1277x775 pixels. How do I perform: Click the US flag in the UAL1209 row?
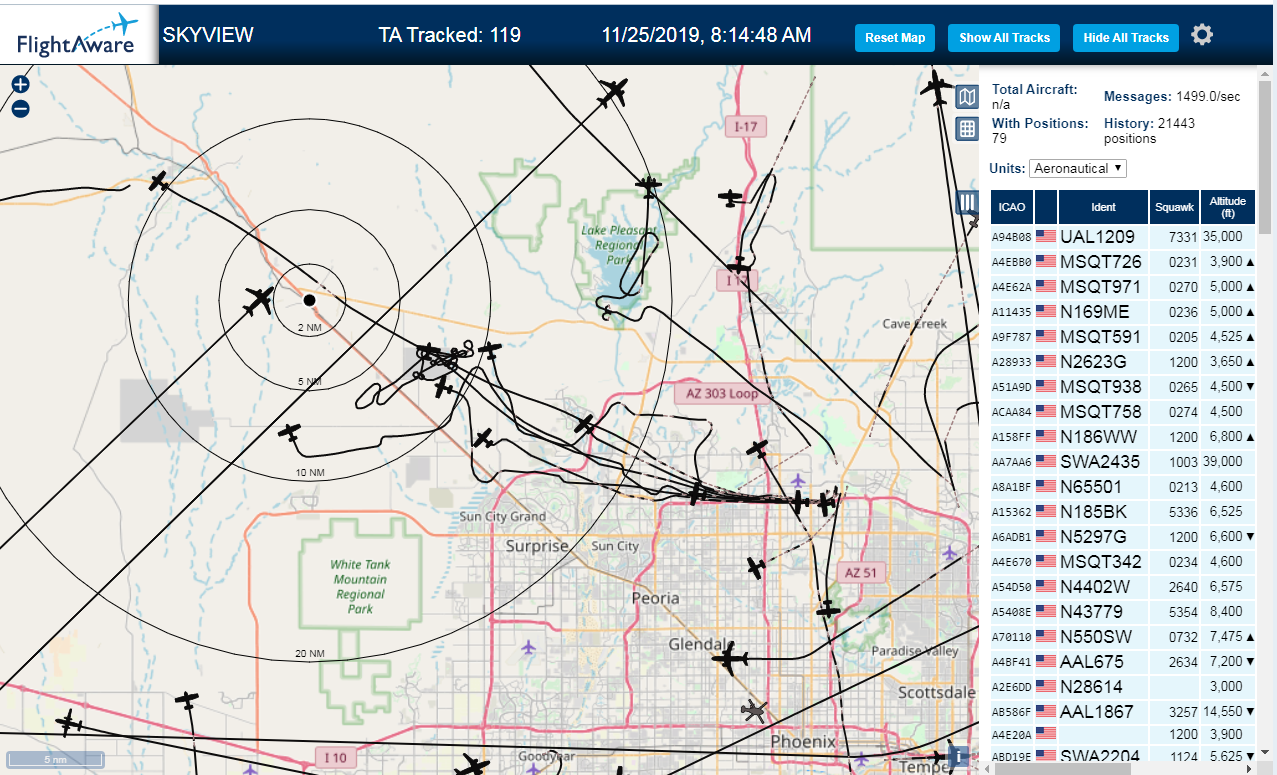click(x=1046, y=236)
